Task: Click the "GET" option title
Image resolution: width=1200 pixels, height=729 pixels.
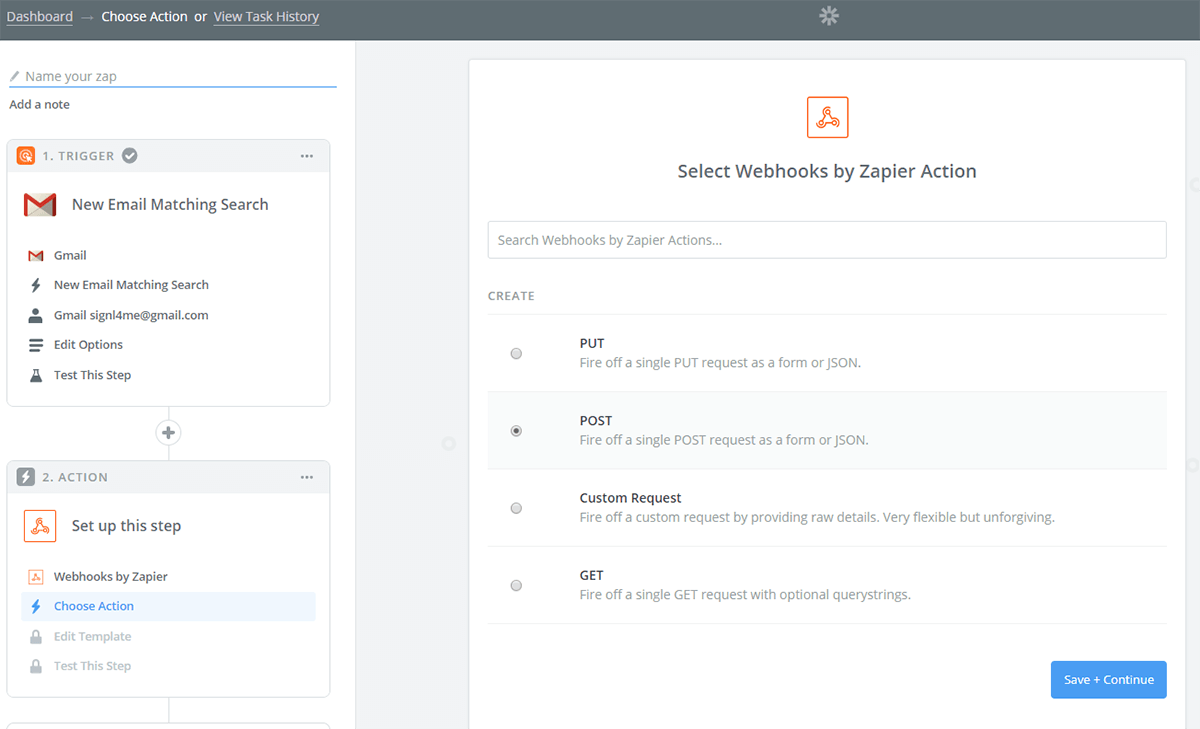Action: click(592, 575)
